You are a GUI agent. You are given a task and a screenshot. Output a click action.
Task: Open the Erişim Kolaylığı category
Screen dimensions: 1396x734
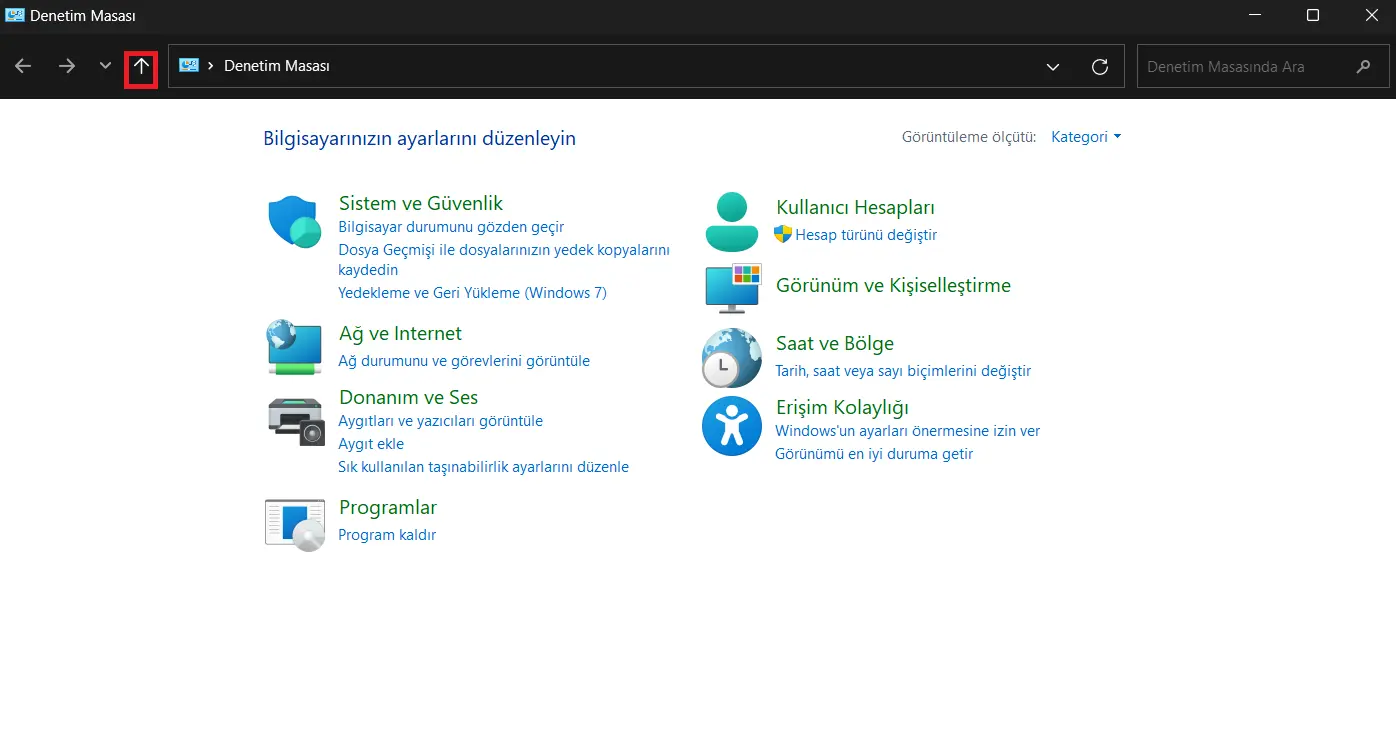(842, 407)
